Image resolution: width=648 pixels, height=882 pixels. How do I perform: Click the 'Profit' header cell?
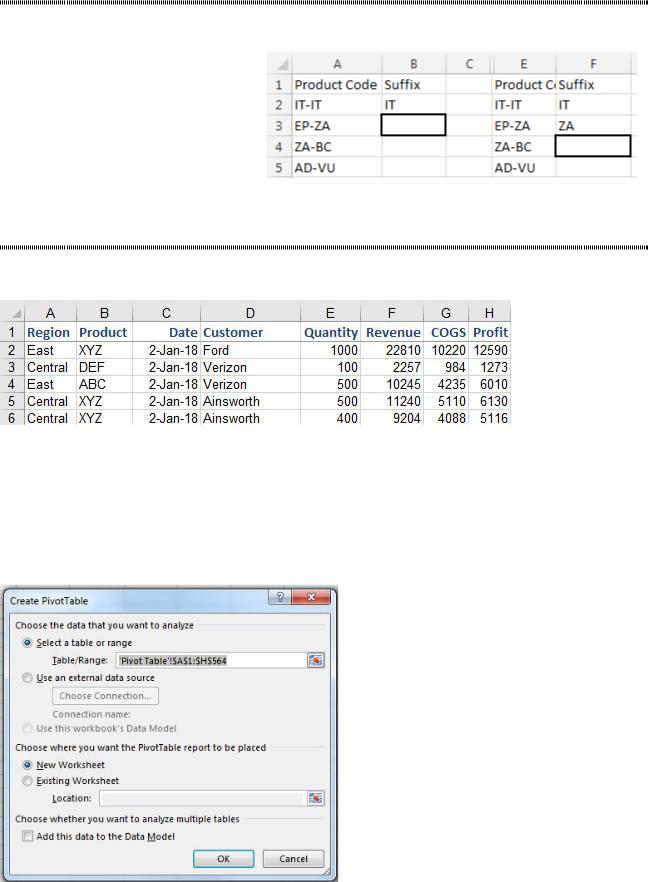[x=489, y=332]
